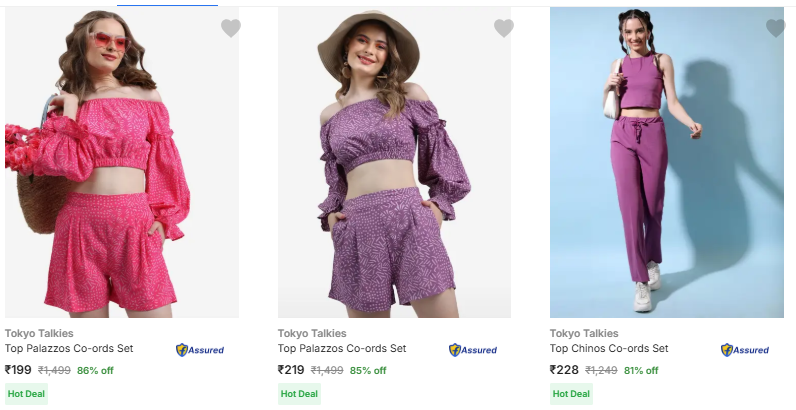
Task: Favorite the Top Chinos Co-ords Set
Action: point(776,28)
